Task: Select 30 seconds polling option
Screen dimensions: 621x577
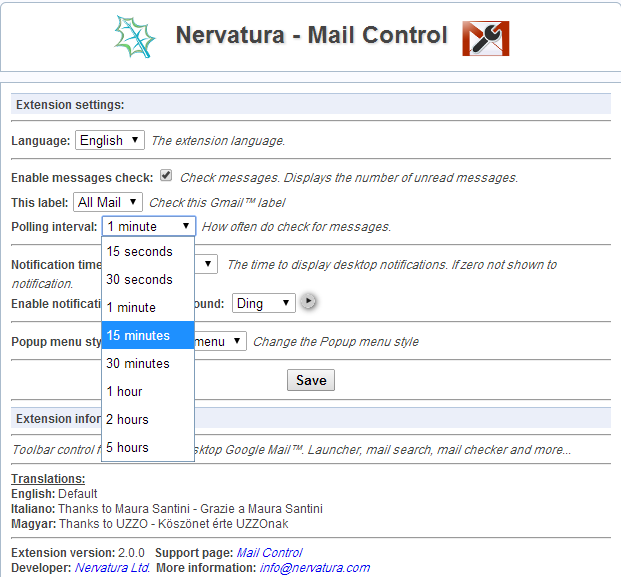Action: (148, 279)
